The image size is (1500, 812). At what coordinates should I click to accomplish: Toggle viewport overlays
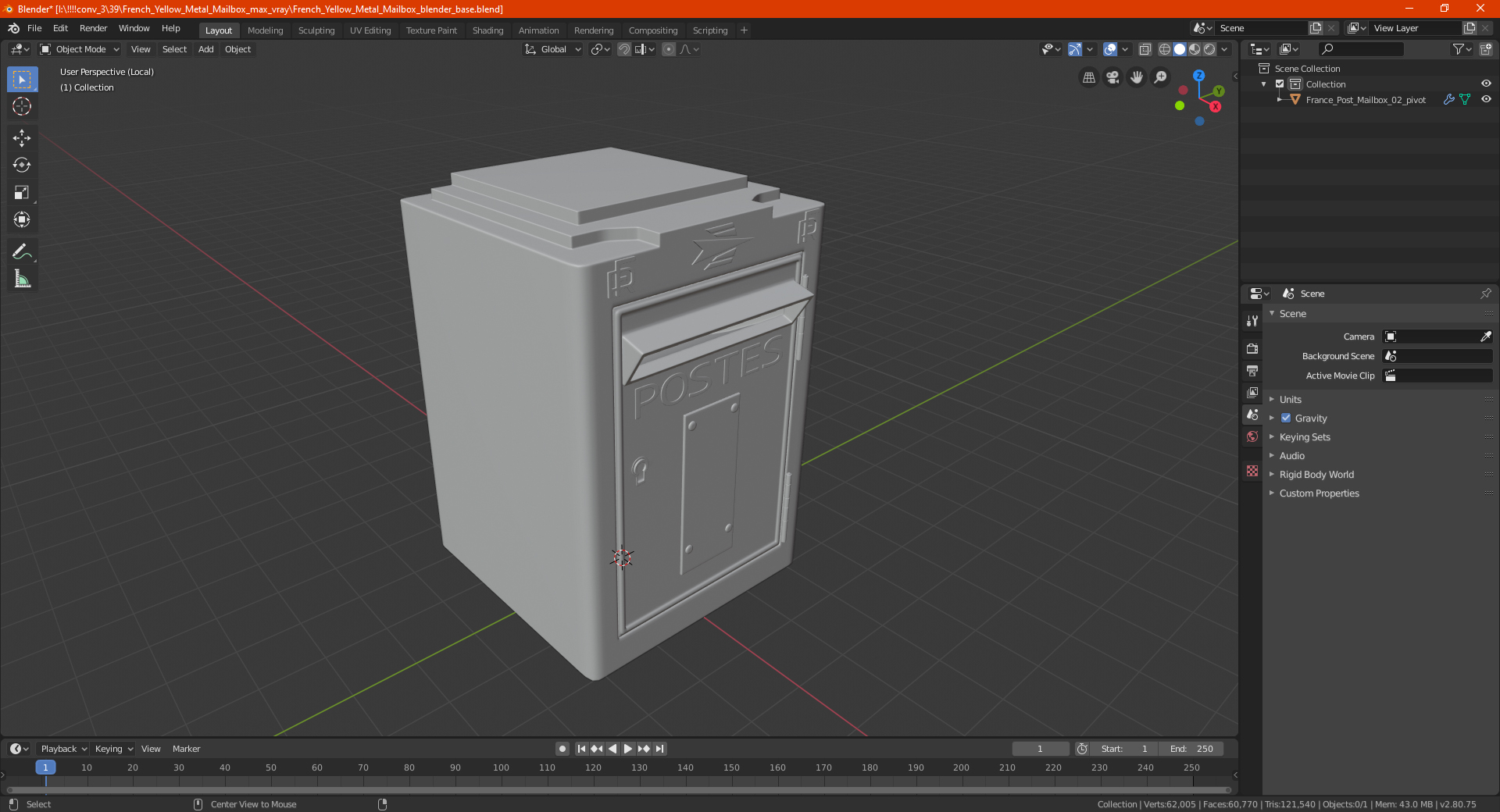click(x=1110, y=49)
